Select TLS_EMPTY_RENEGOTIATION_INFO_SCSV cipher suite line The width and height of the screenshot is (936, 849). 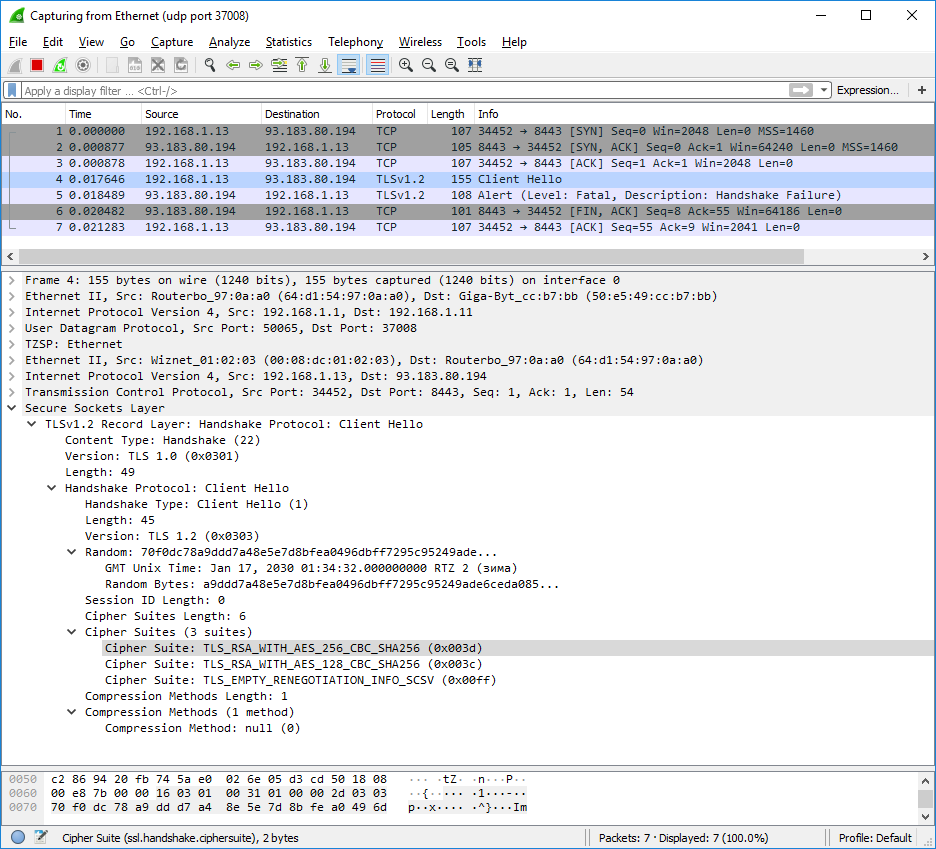pos(301,681)
